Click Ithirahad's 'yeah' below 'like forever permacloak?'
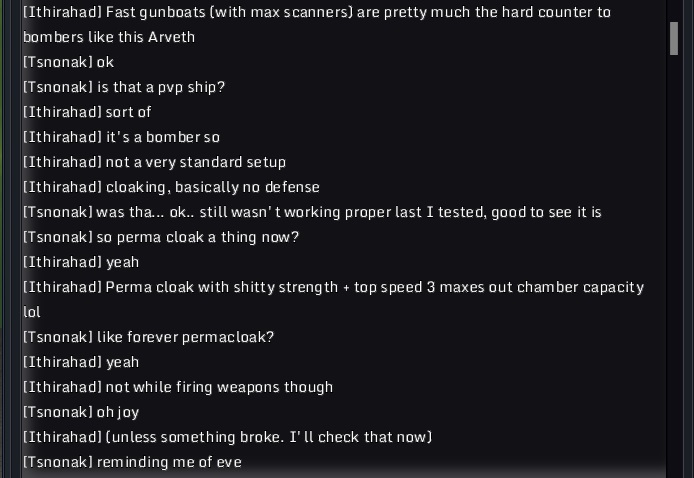Screen dimensions: 694x478 point(123,362)
